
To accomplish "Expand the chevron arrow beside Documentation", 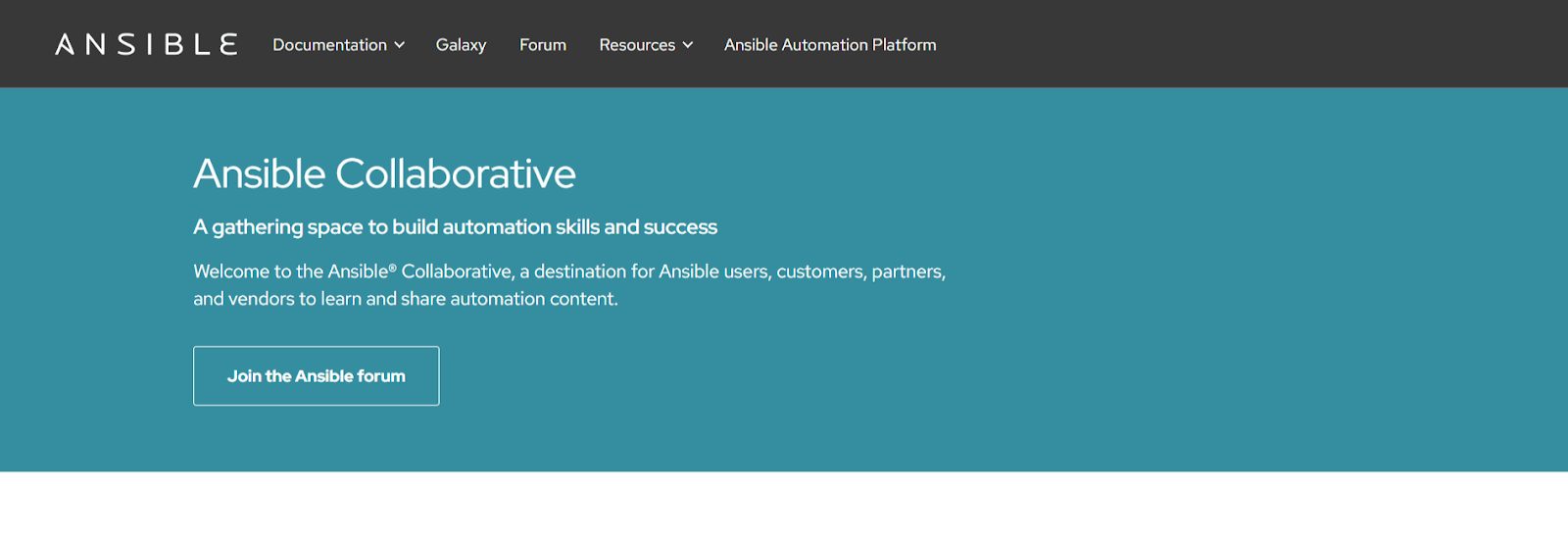I will 400,45.
